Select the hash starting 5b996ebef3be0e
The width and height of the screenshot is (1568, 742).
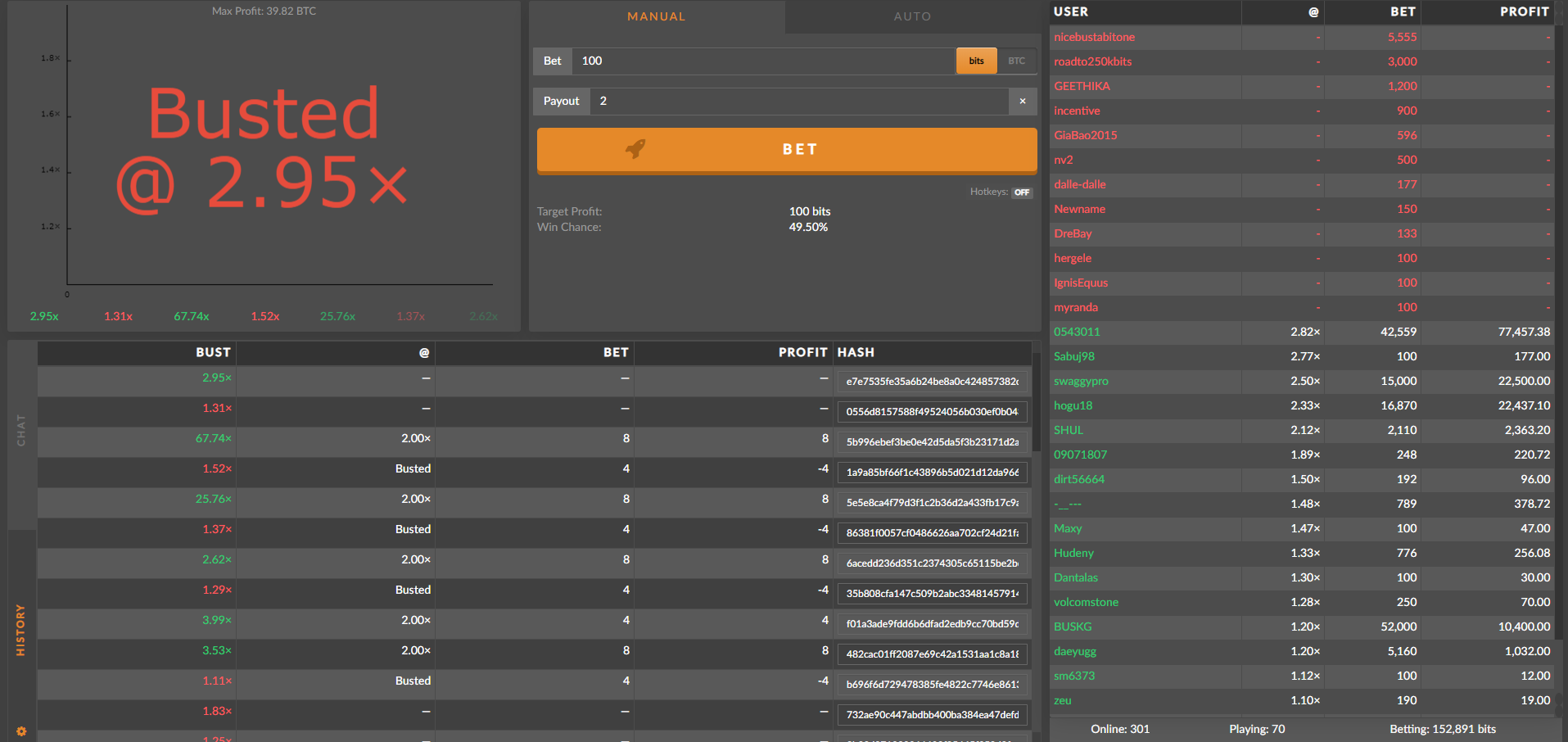[x=932, y=442]
